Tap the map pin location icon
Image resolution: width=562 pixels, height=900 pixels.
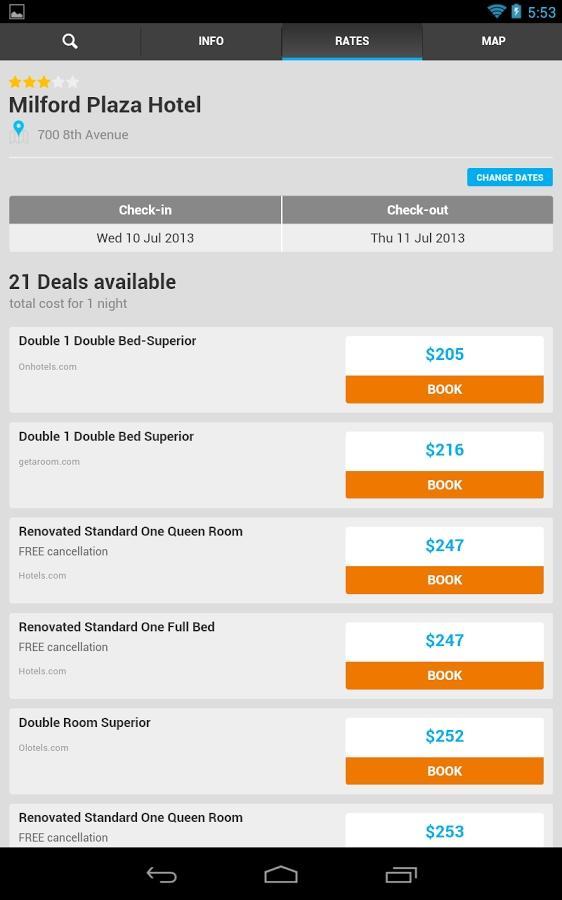tap(19, 132)
